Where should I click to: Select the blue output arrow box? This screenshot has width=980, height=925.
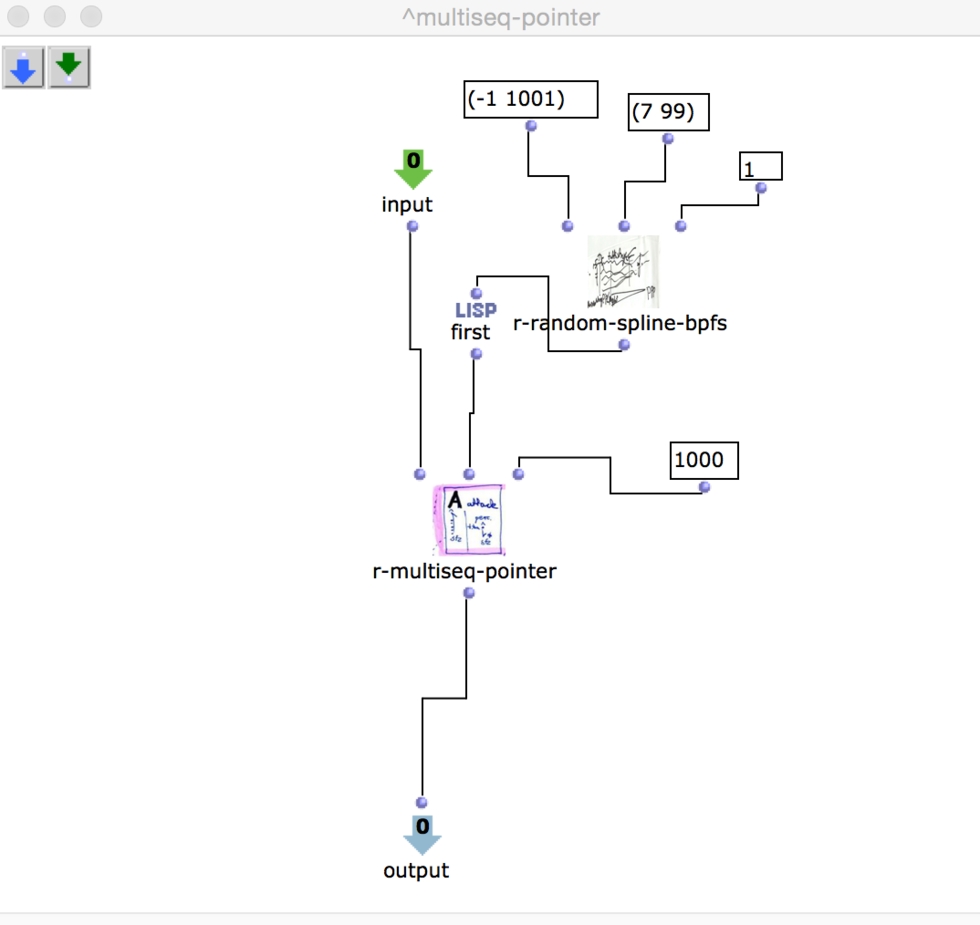coord(422,834)
